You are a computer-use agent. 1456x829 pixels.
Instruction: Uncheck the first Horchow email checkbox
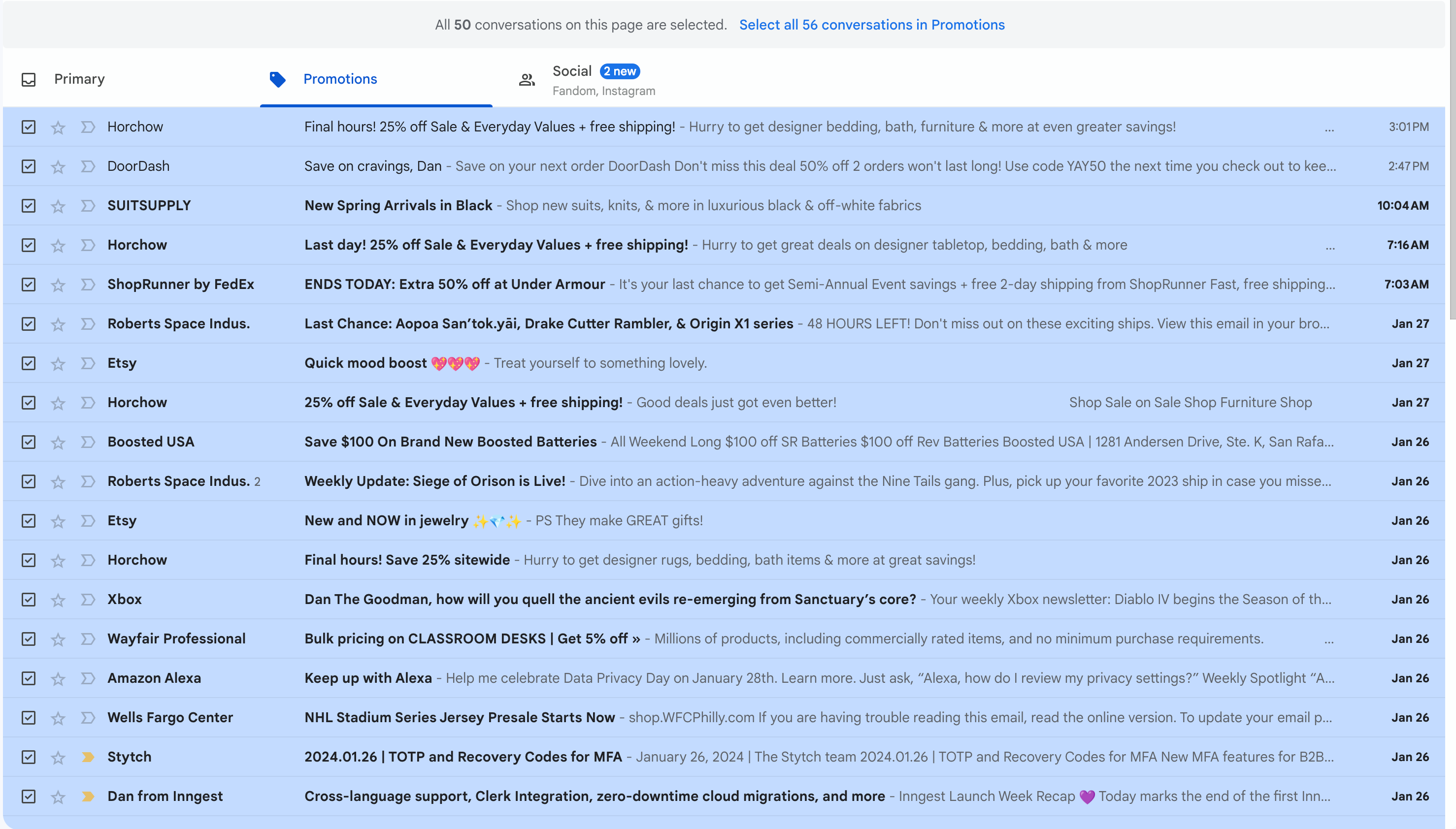(29, 127)
